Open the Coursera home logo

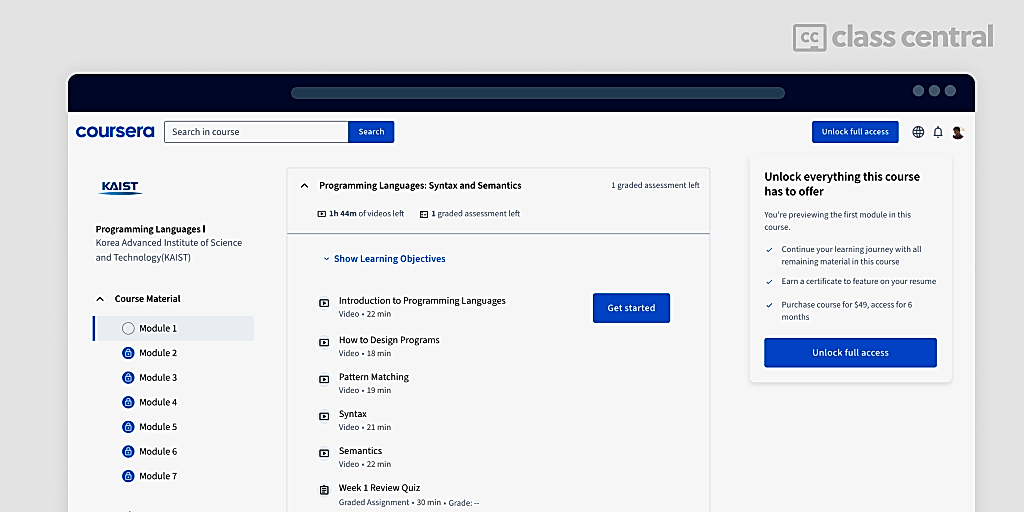pos(115,131)
